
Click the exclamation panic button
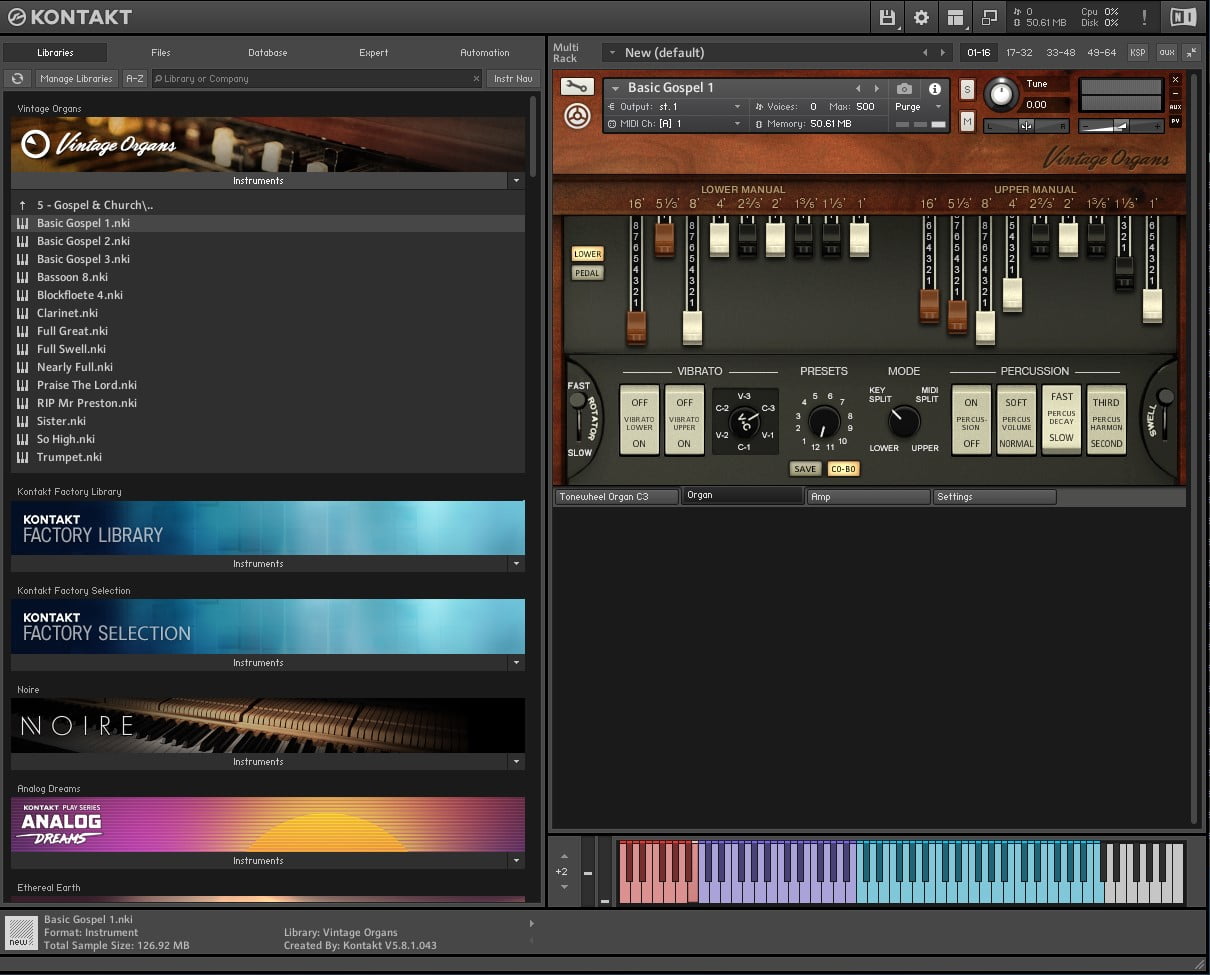pyautogui.click(x=1143, y=17)
